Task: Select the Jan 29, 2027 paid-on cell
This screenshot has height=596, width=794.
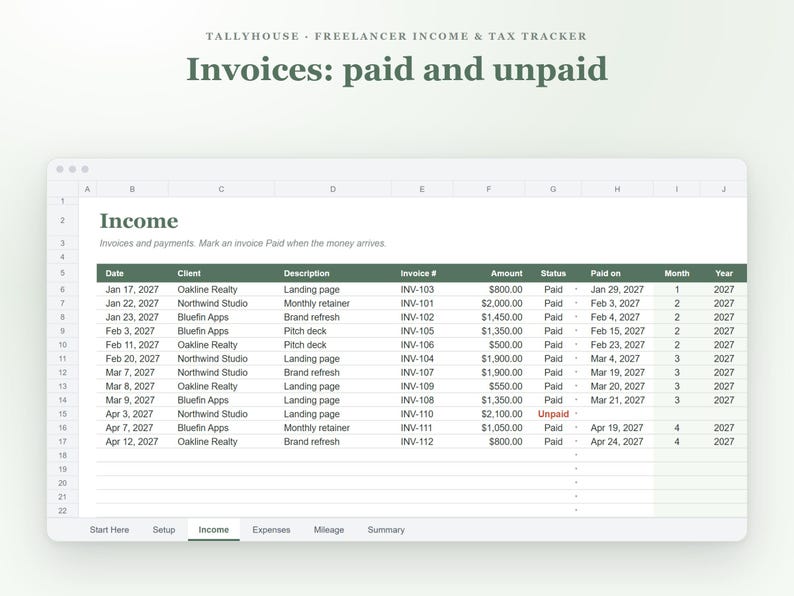Action: point(617,289)
